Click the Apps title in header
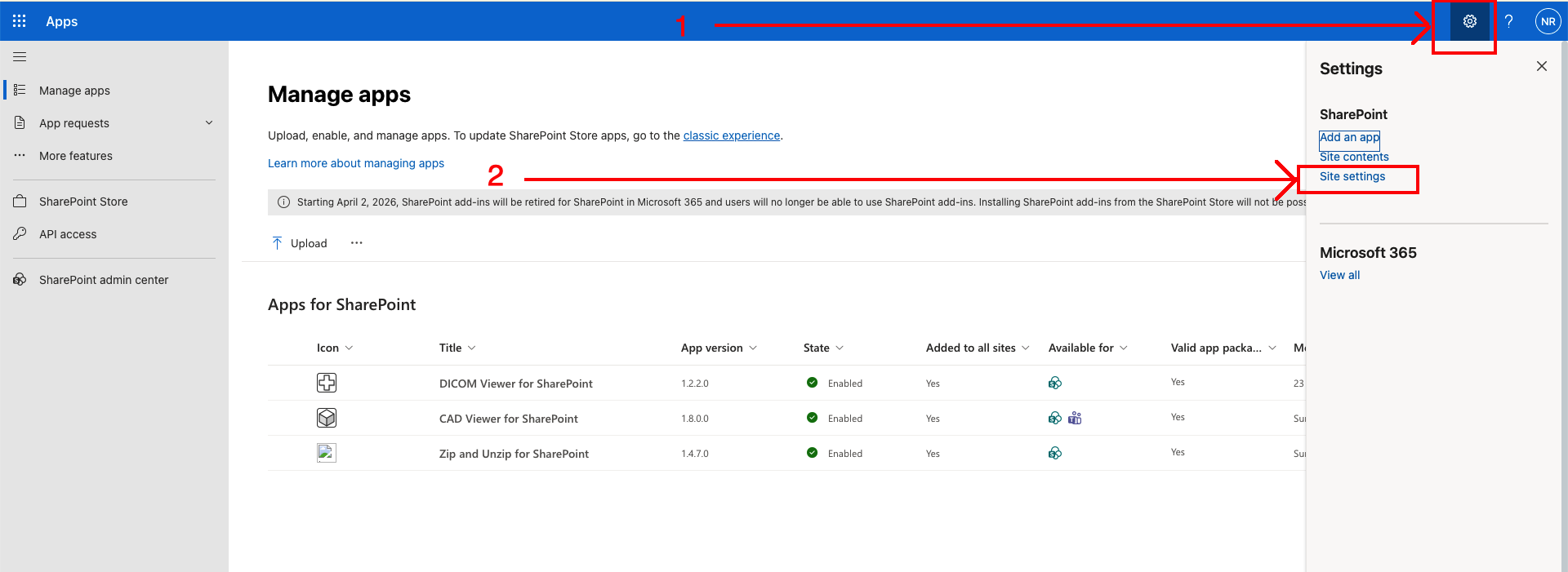 point(62,21)
